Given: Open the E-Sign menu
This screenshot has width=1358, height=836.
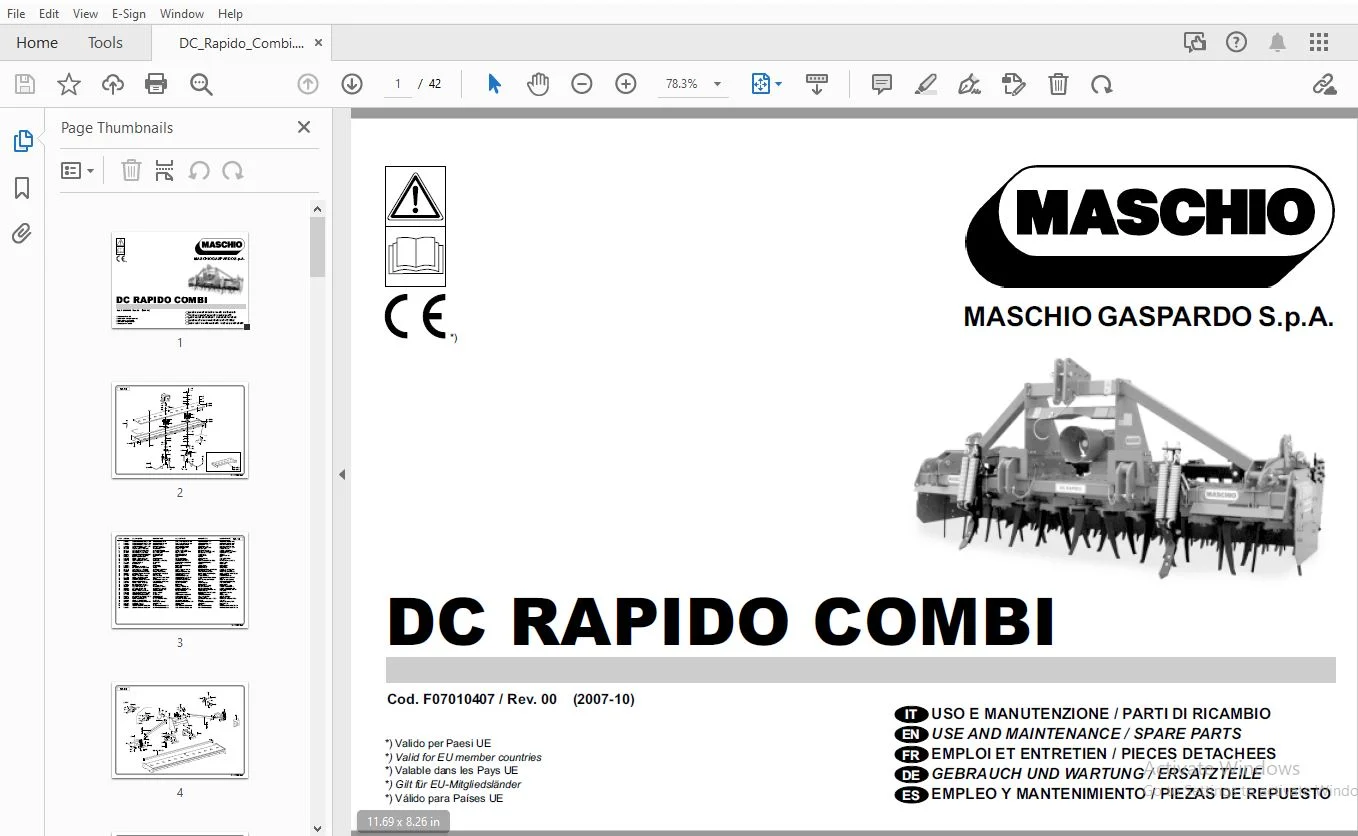Looking at the screenshot, I should pyautogui.click(x=128, y=14).
